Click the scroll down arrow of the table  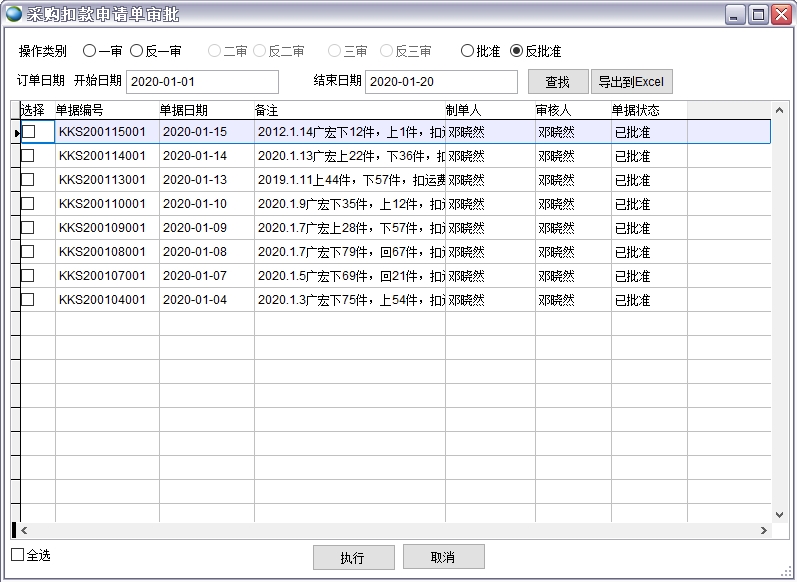[x=778, y=514]
